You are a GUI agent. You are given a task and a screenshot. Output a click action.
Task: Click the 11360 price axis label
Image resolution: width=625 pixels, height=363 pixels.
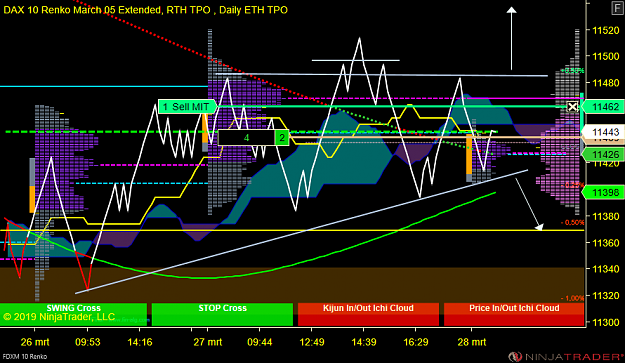coord(606,243)
